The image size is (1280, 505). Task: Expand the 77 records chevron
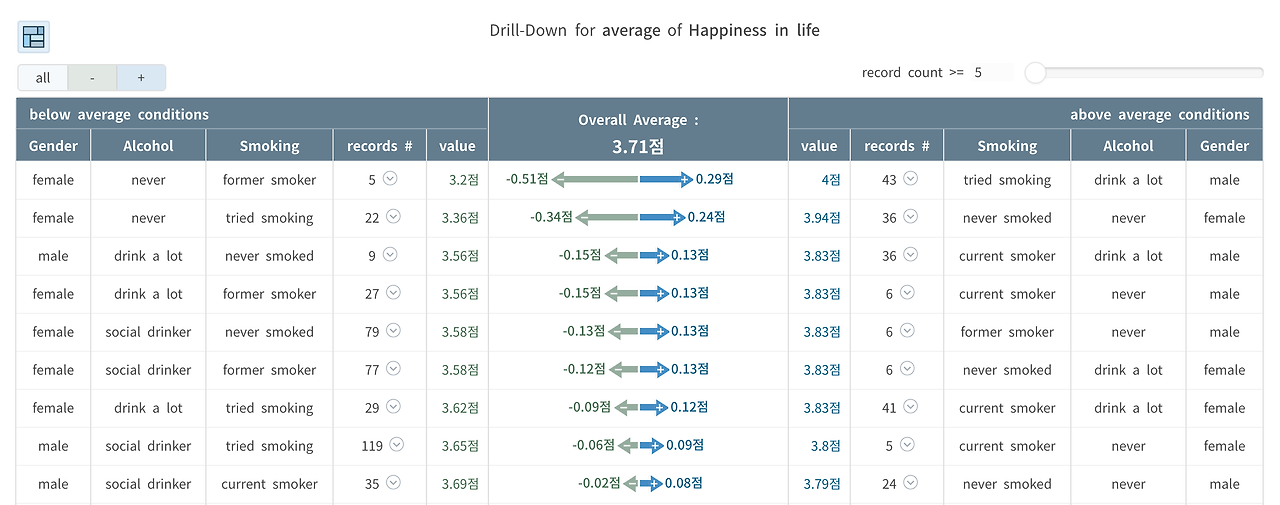pyautogui.click(x=394, y=369)
